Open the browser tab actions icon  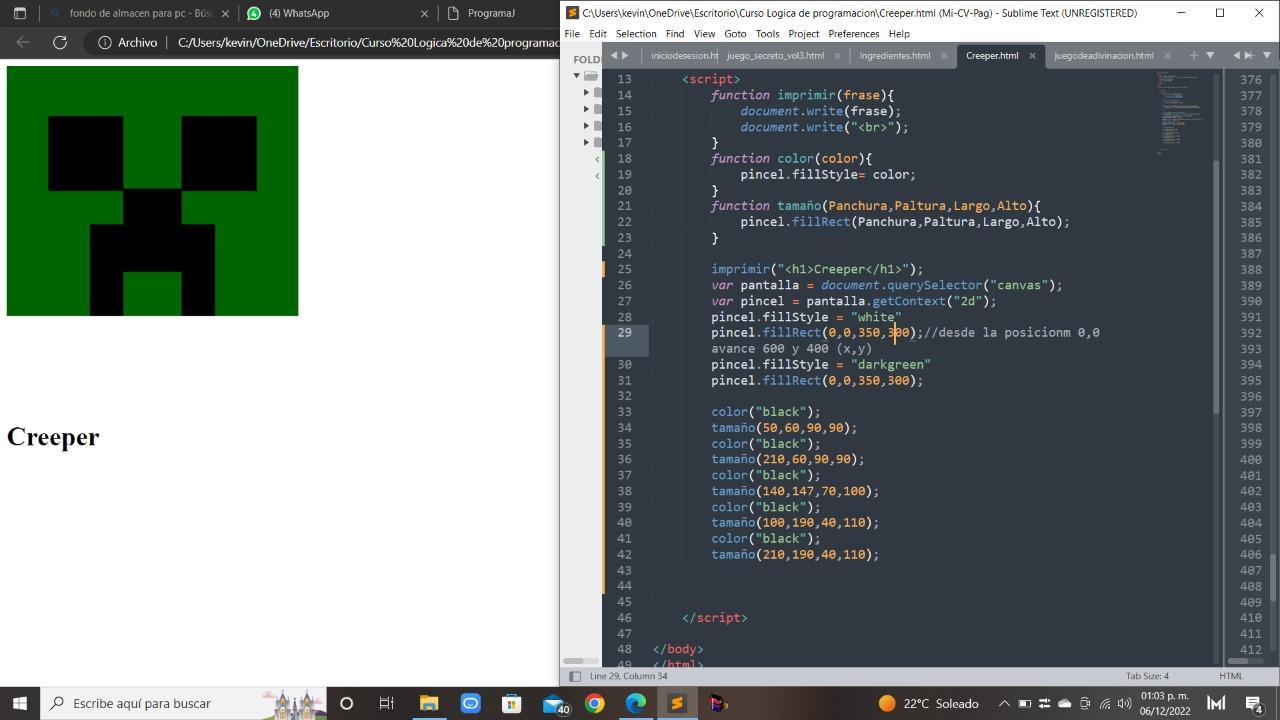pyautogui.click(x=20, y=14)
